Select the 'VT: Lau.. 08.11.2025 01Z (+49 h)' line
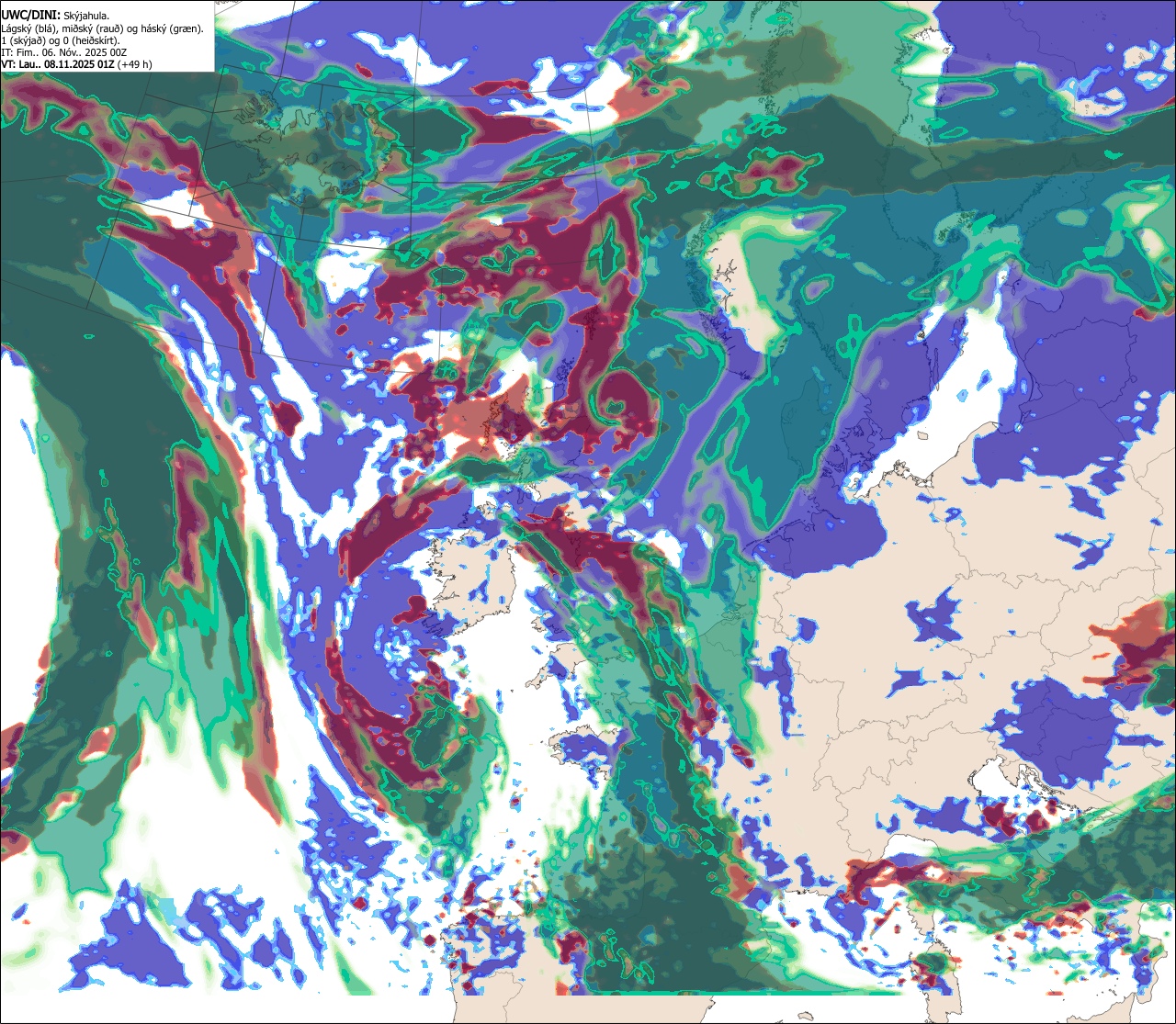The width and height of the screenshot is (1176, 1024). (76, 64)
